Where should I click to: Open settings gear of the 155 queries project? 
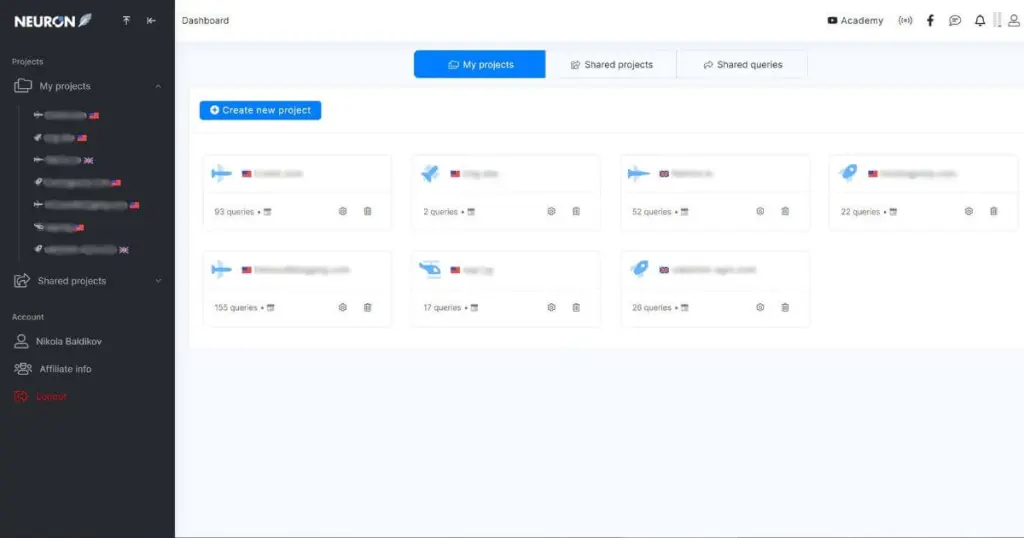(343, 308)
